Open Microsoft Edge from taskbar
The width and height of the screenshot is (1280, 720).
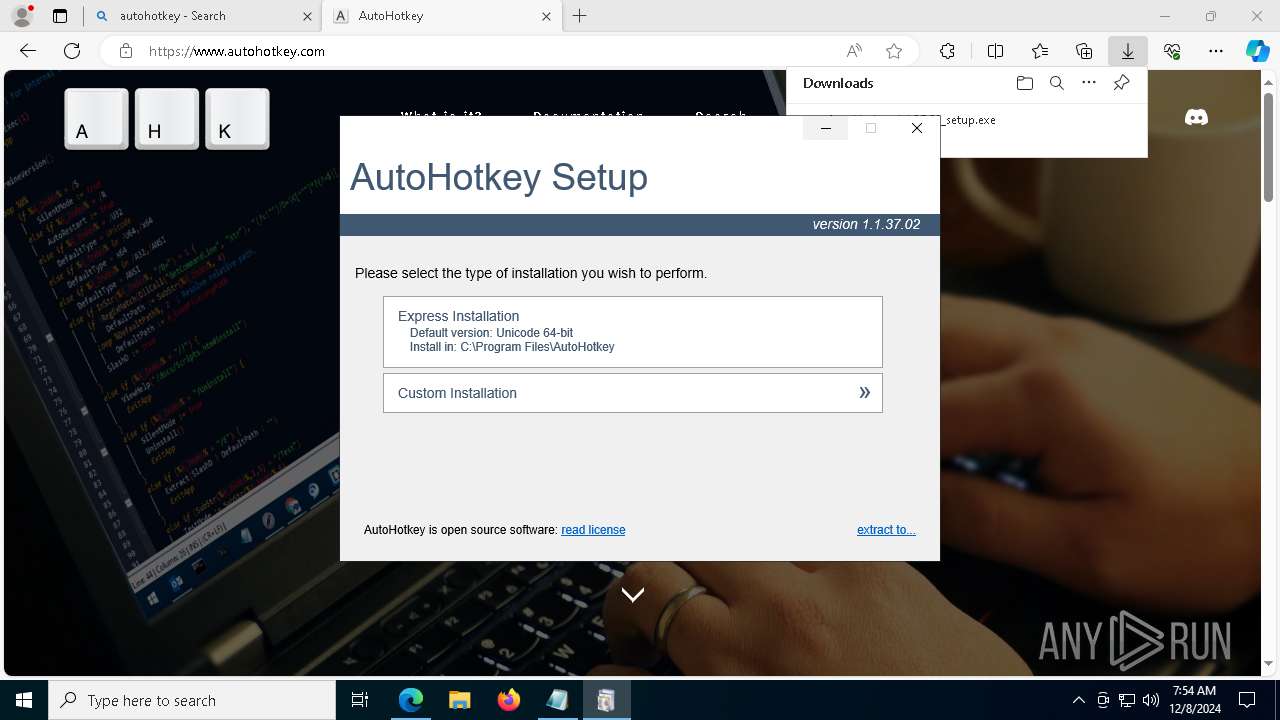411,700
